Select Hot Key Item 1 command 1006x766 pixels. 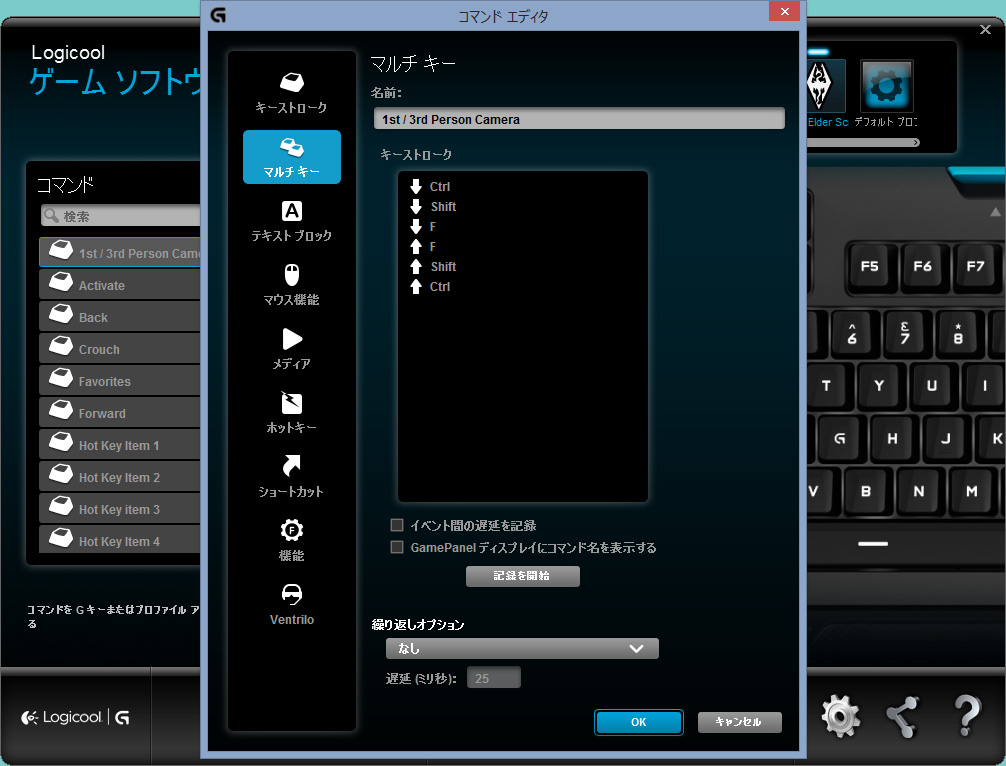[120, 445]
